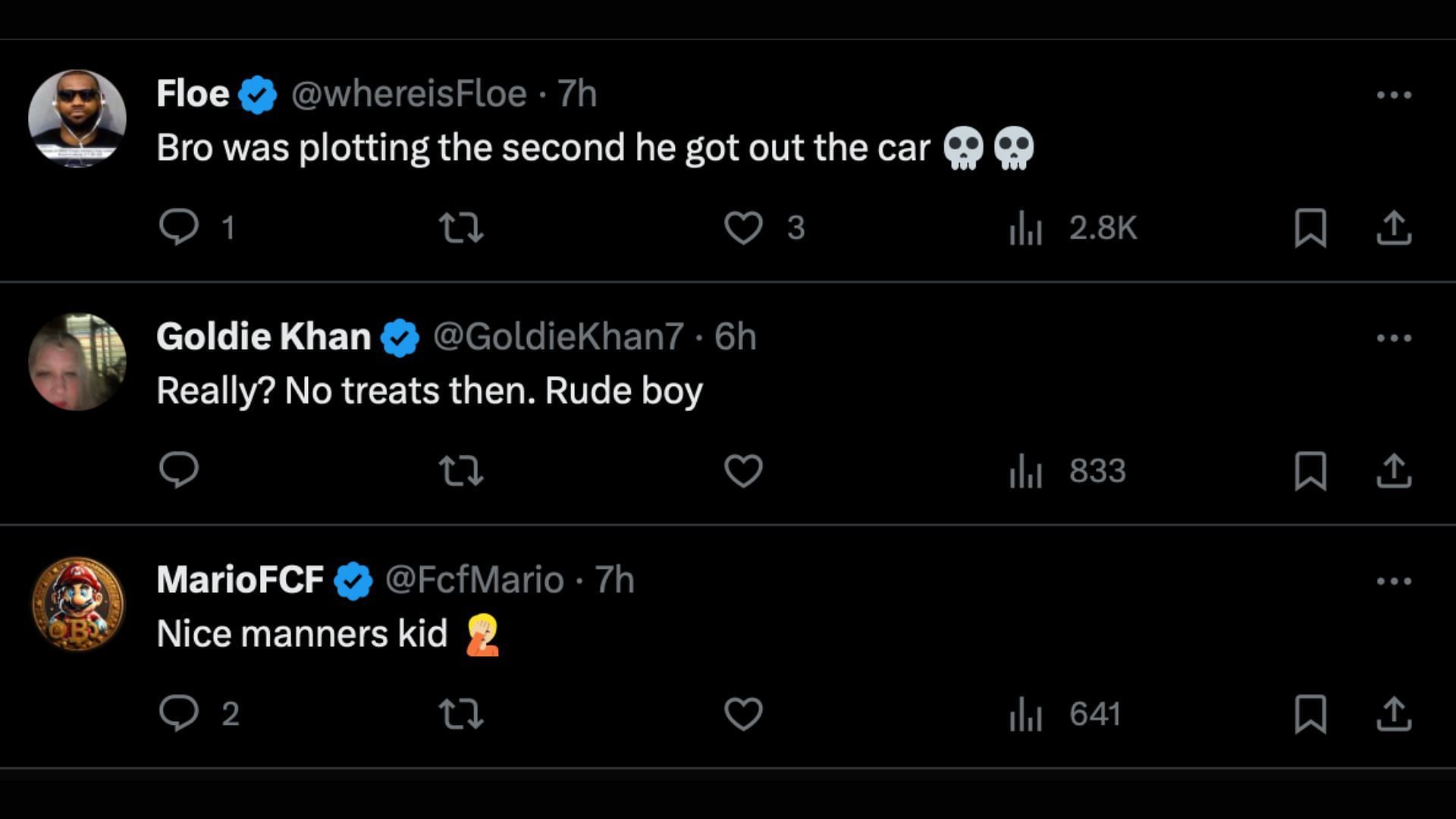The width and height of the screenshot is (1456, 819).
Task: Click MarioFCF's Mario avatar picture
Action: (x=77, y=604)
